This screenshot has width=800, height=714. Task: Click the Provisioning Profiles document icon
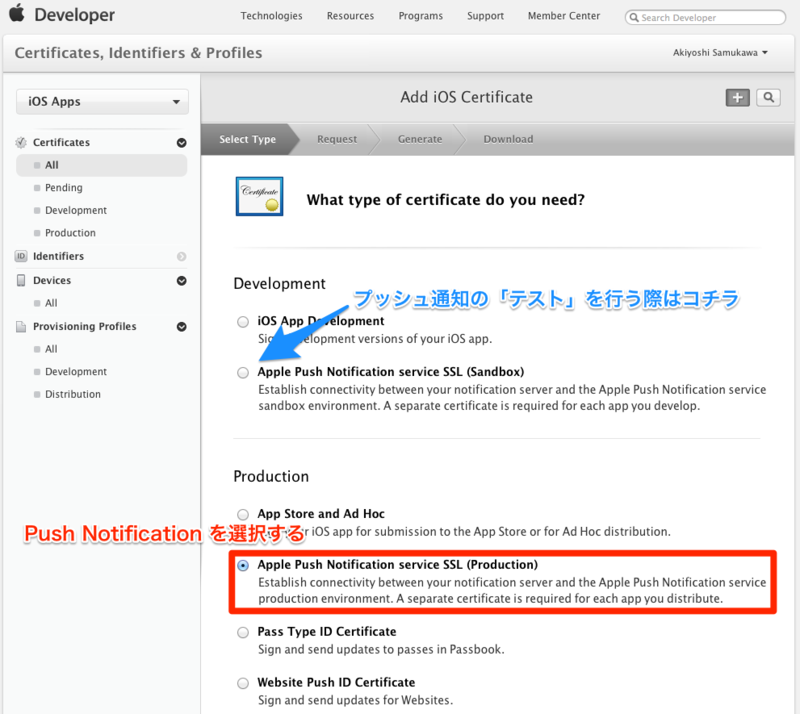tap(21, 327)
